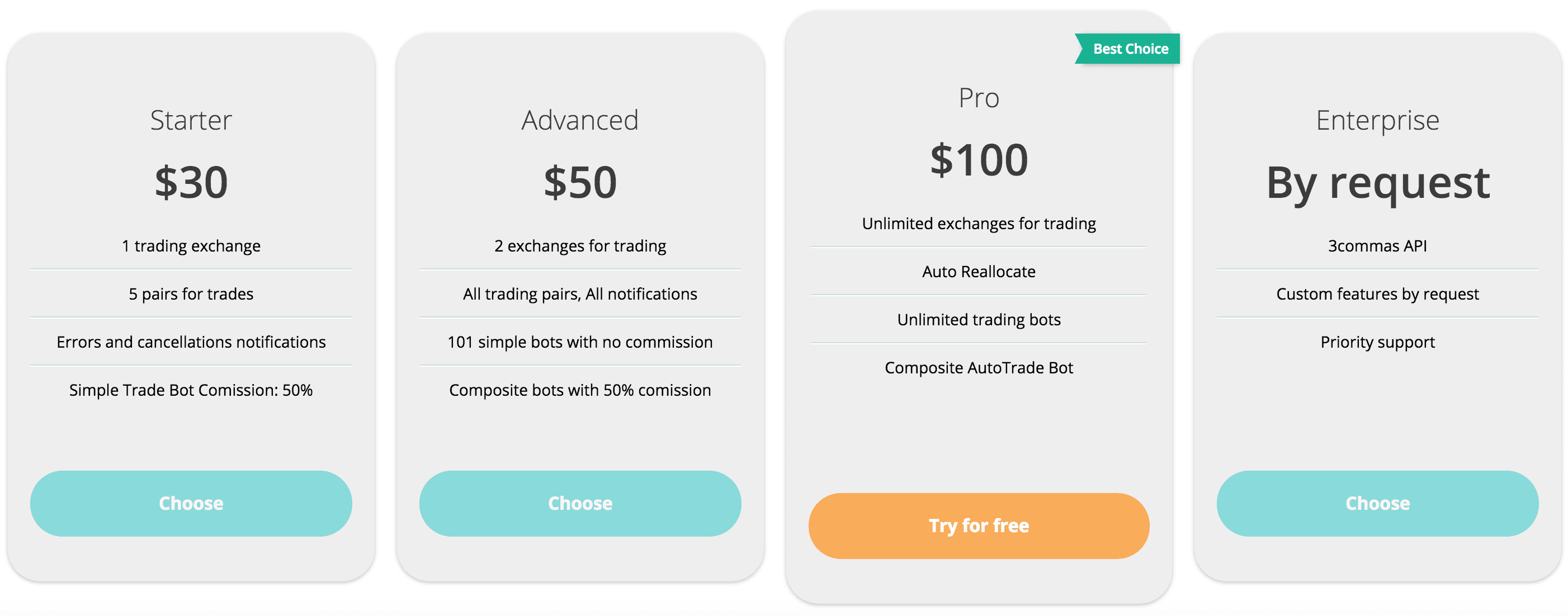This screenshot has width=1568, height=616.
Task: Choose the Advanced plan
Action: pos(580,503)
